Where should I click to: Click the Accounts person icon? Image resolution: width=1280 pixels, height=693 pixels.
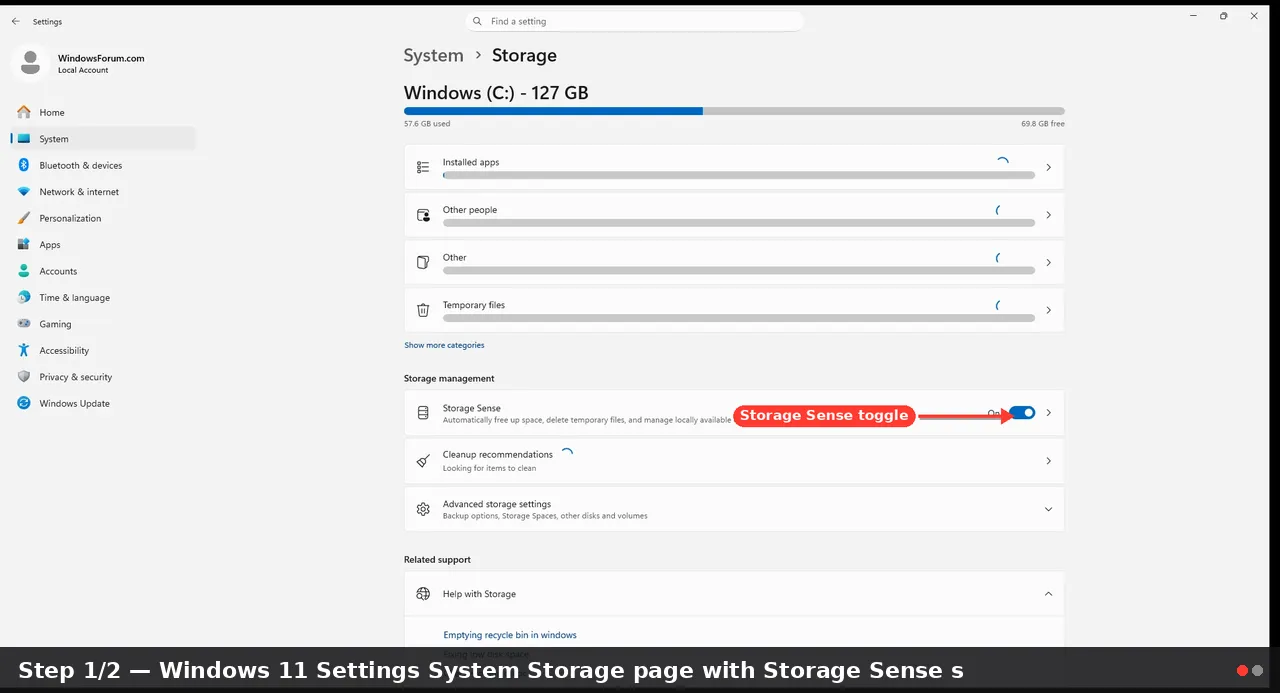[24, 271]
